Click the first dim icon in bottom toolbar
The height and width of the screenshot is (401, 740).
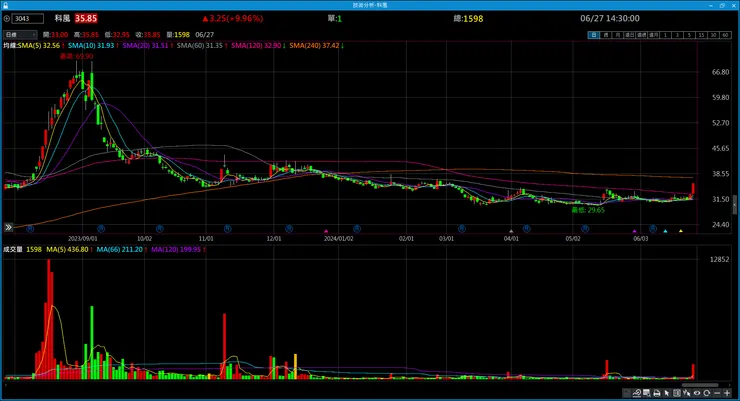click(x=627, y=393)
